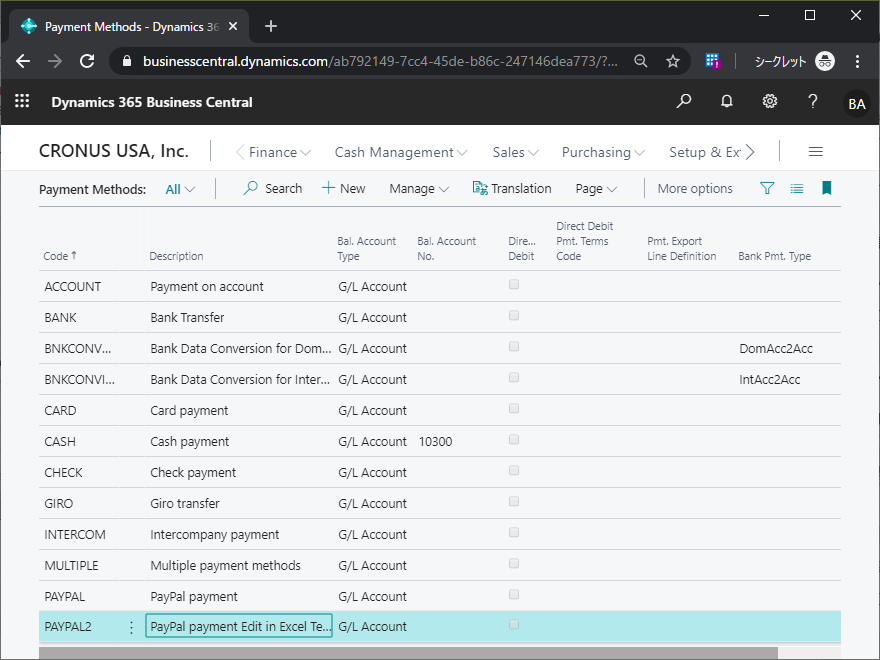Reload the page with the refresh icon
Viewport: 880px width, 660px height.
87,61
